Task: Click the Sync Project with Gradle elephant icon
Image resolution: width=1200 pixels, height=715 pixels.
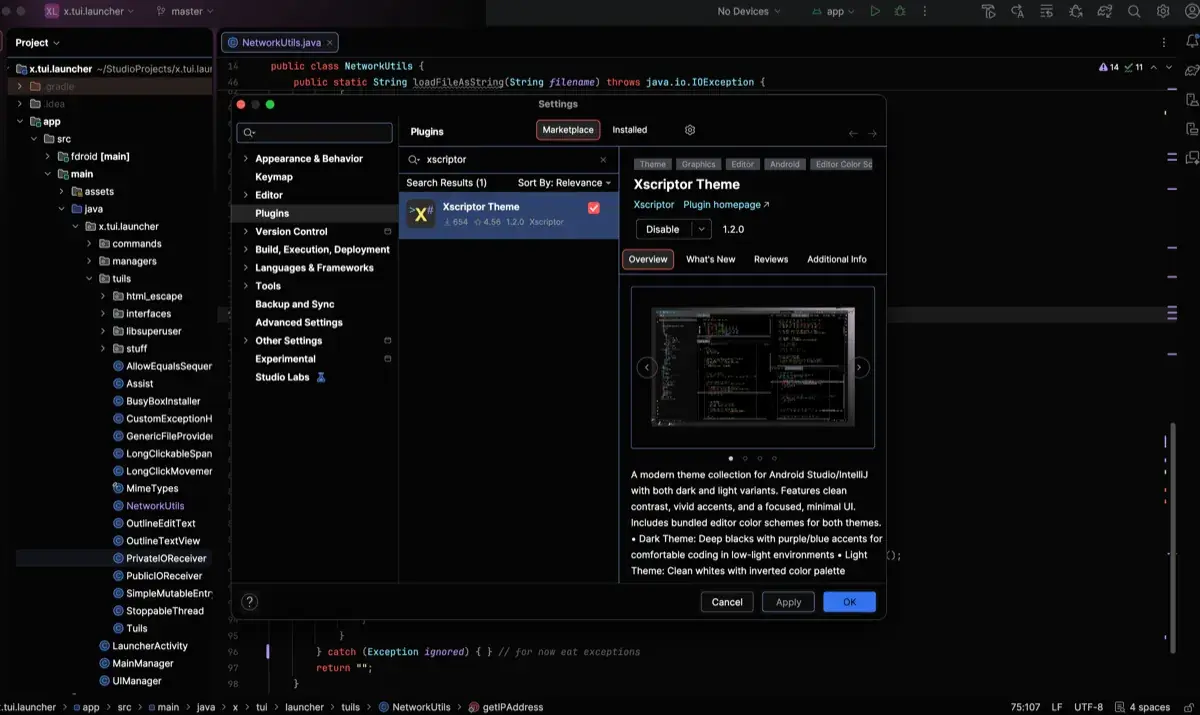Action: [1105, 12]
